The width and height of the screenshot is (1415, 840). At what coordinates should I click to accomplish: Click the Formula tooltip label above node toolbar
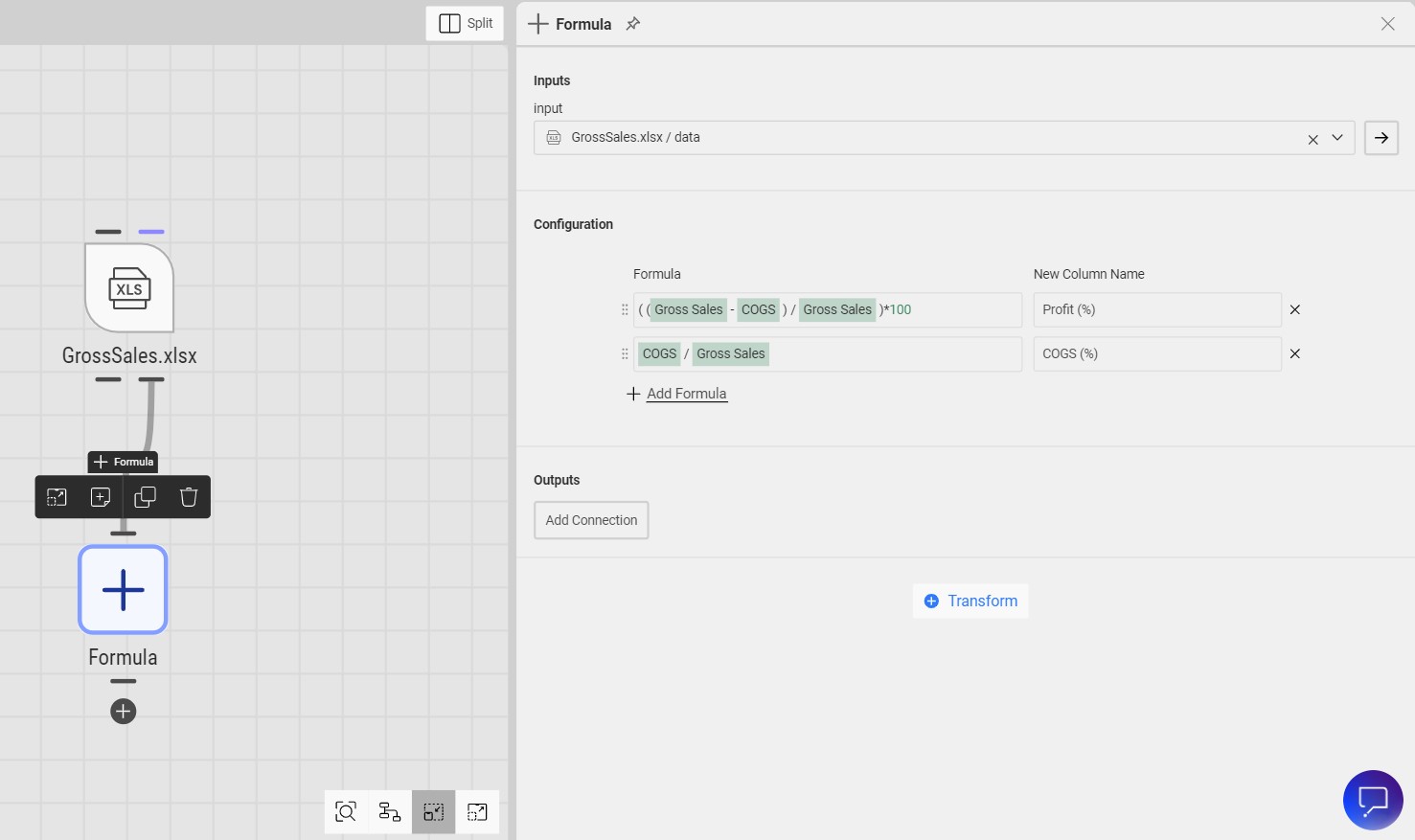[123, 461]
